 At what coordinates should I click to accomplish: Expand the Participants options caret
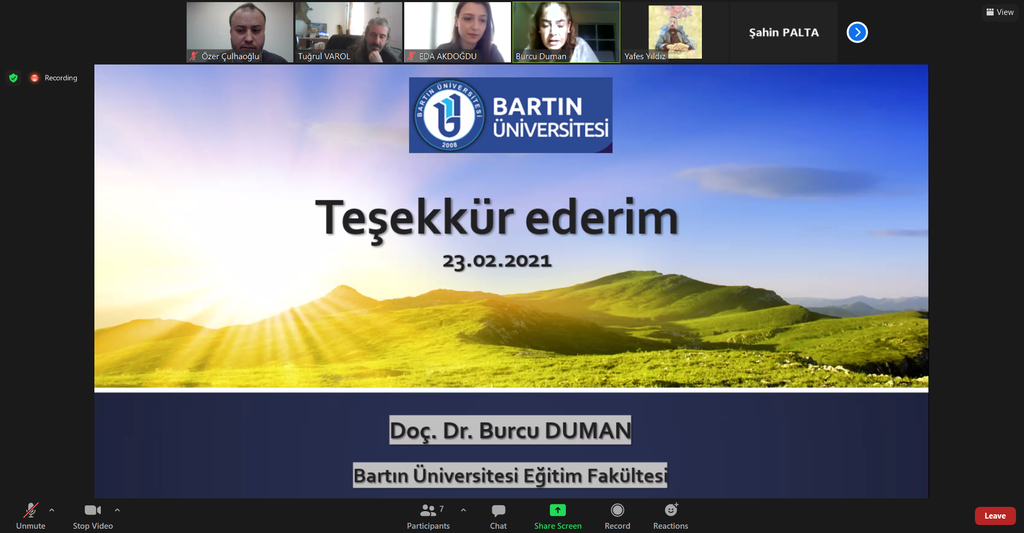point(463,509)
